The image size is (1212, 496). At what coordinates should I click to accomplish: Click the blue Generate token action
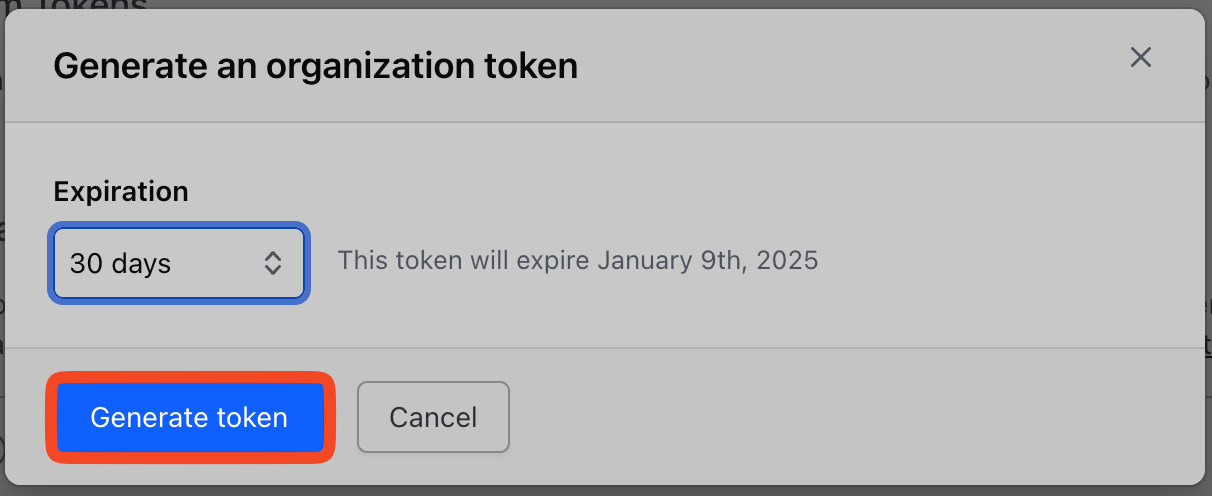pos(189,417)
